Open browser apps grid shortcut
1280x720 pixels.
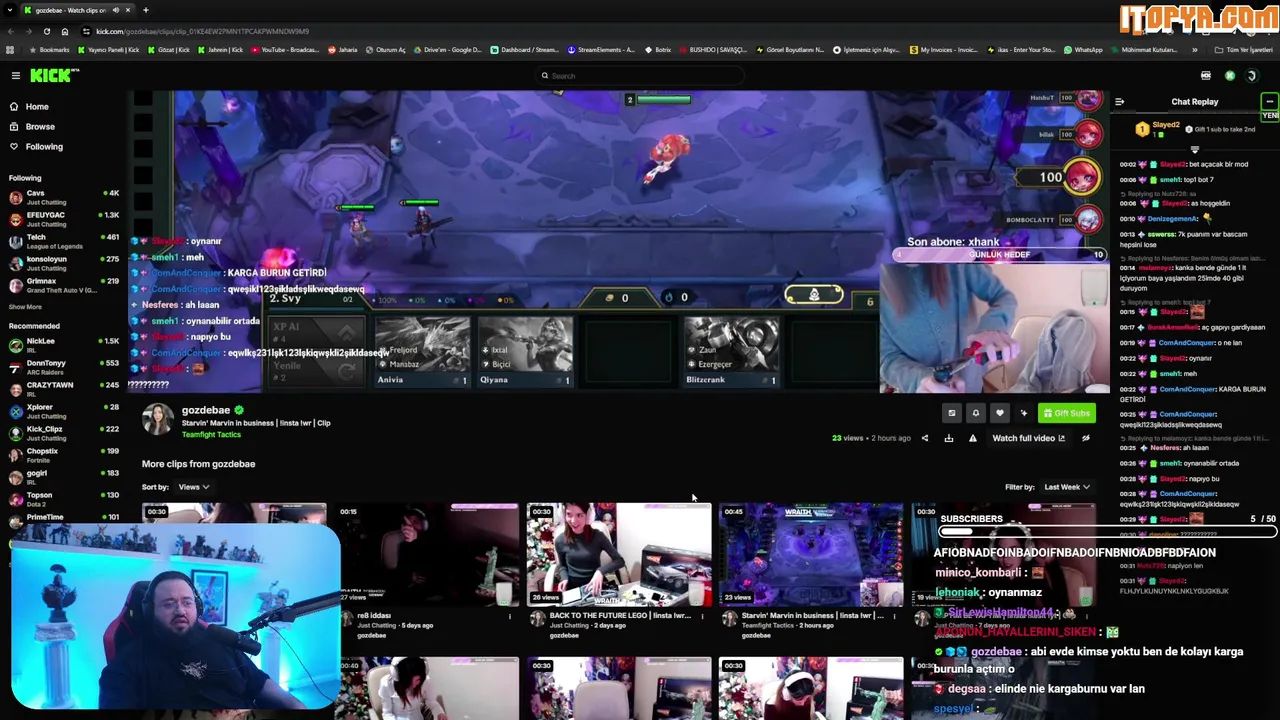(10, 49)
